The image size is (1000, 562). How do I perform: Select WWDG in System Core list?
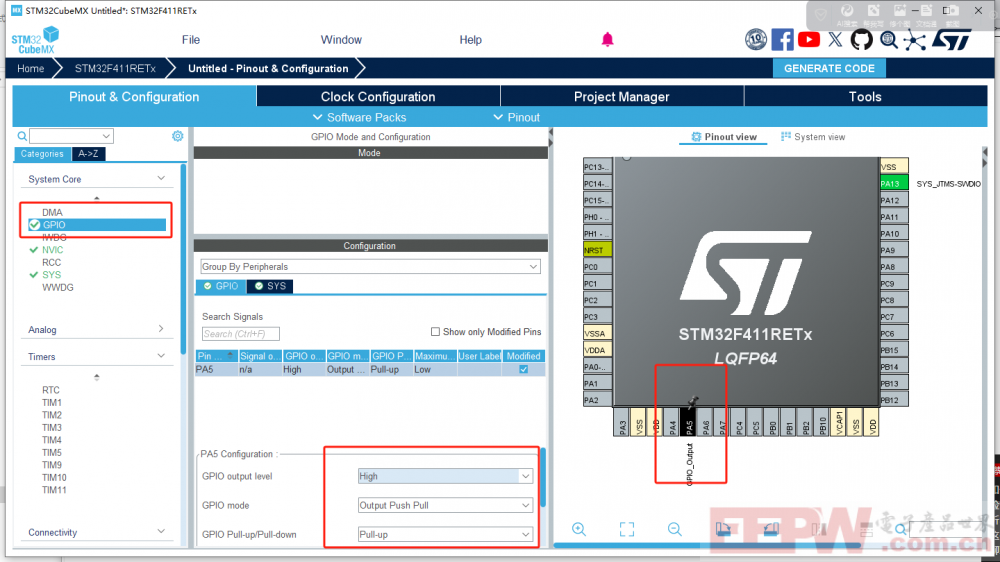[x=58, y=287]
